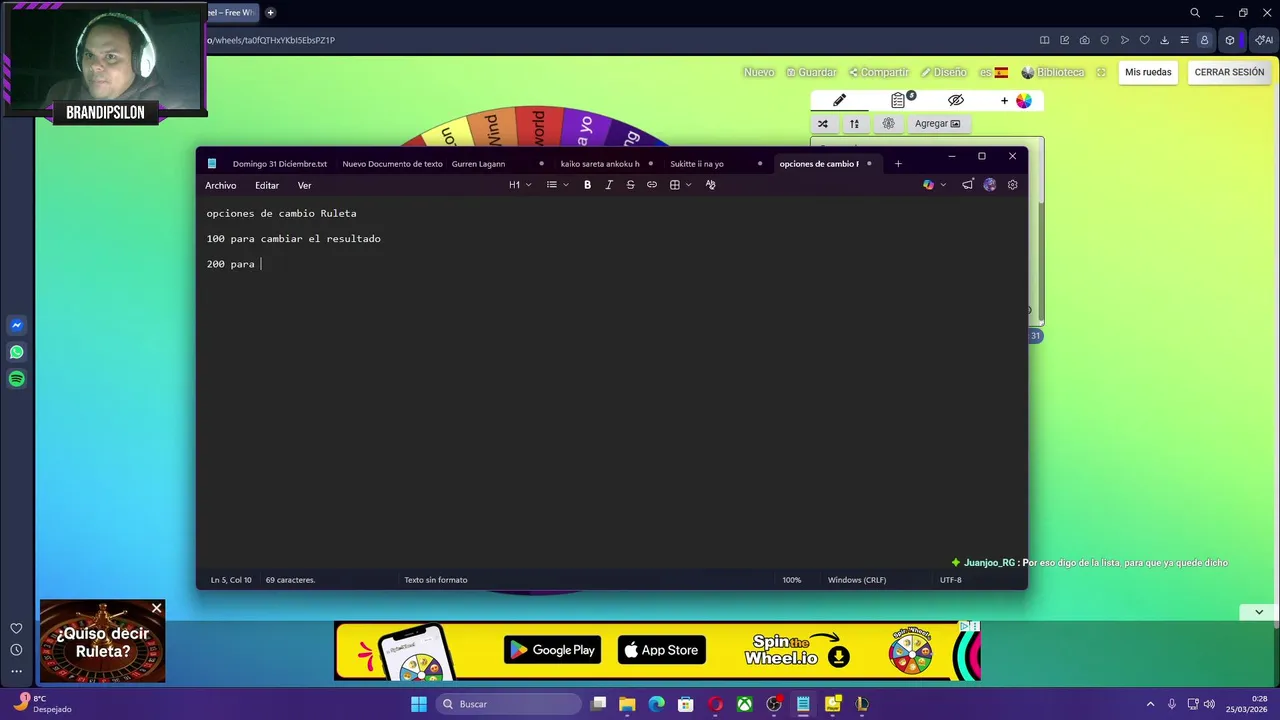The height and width of the screenshot is (720, 1280).
Task: Click Nuevo on the wheel site
Action: pyautogui.click(x=759, y=72)
